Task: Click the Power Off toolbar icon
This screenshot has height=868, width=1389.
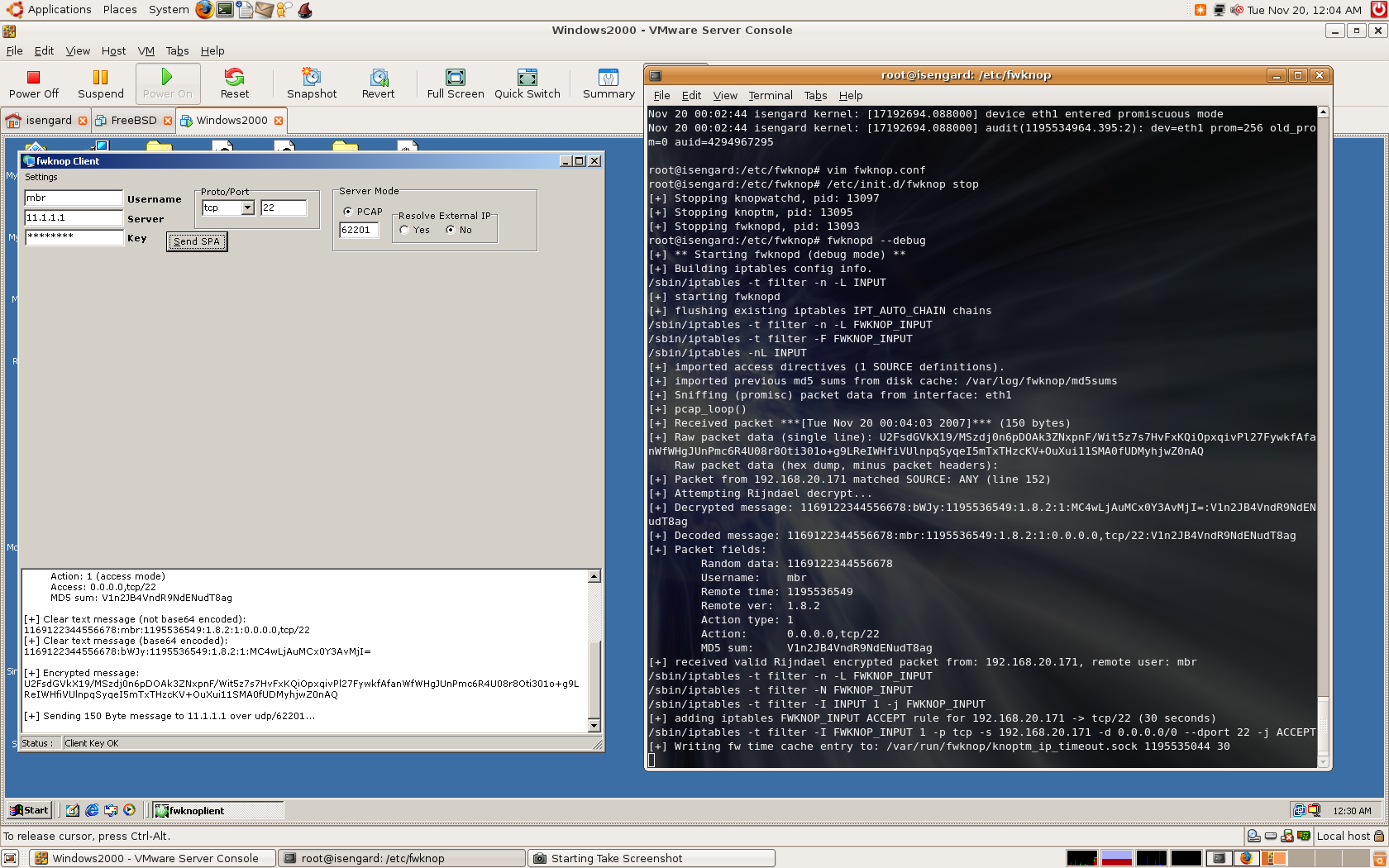Action: click(x=34, y=83)
